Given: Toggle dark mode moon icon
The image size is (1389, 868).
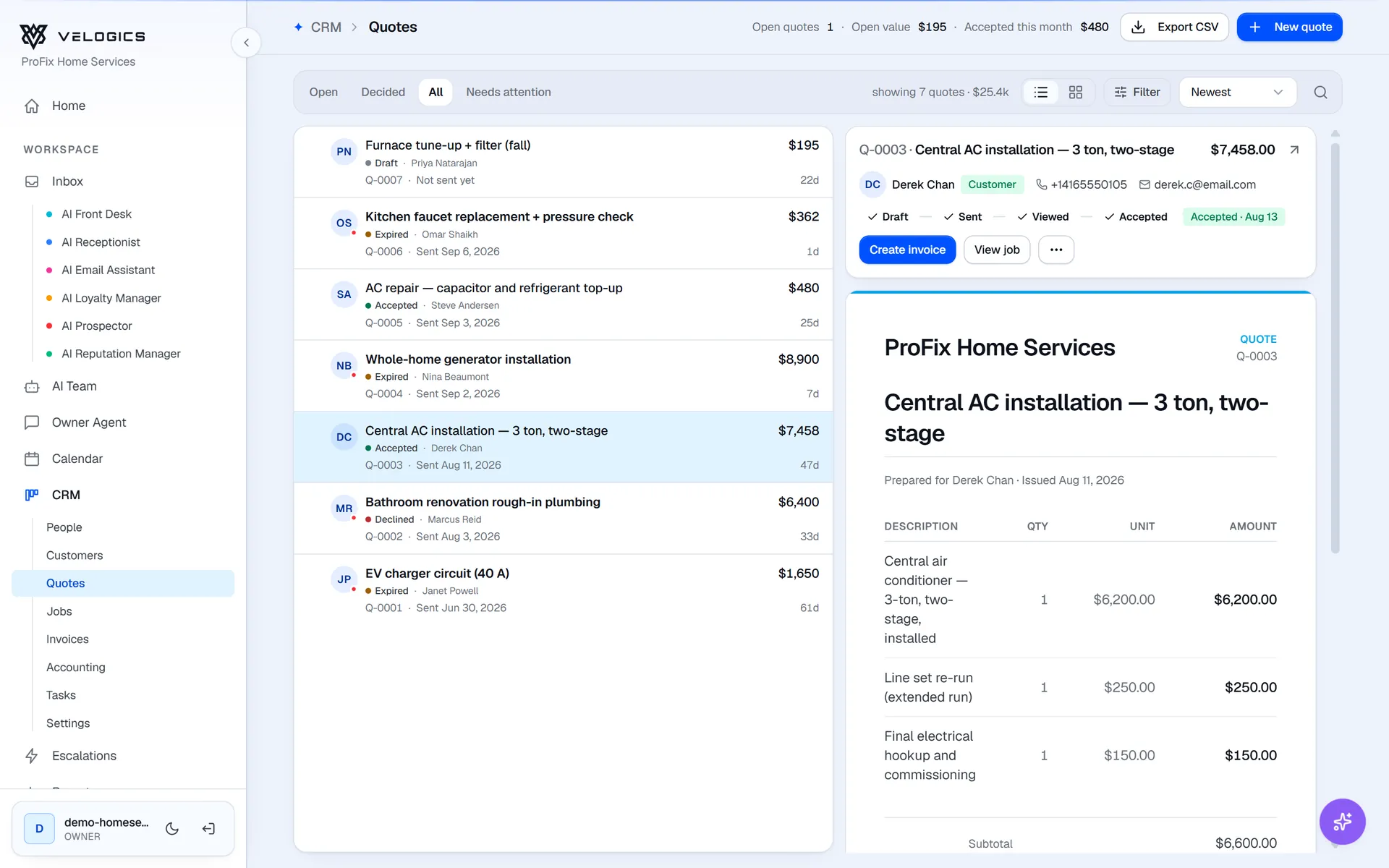Looking at the screenshot, I should pyautogui.click(x=172, y=828).
